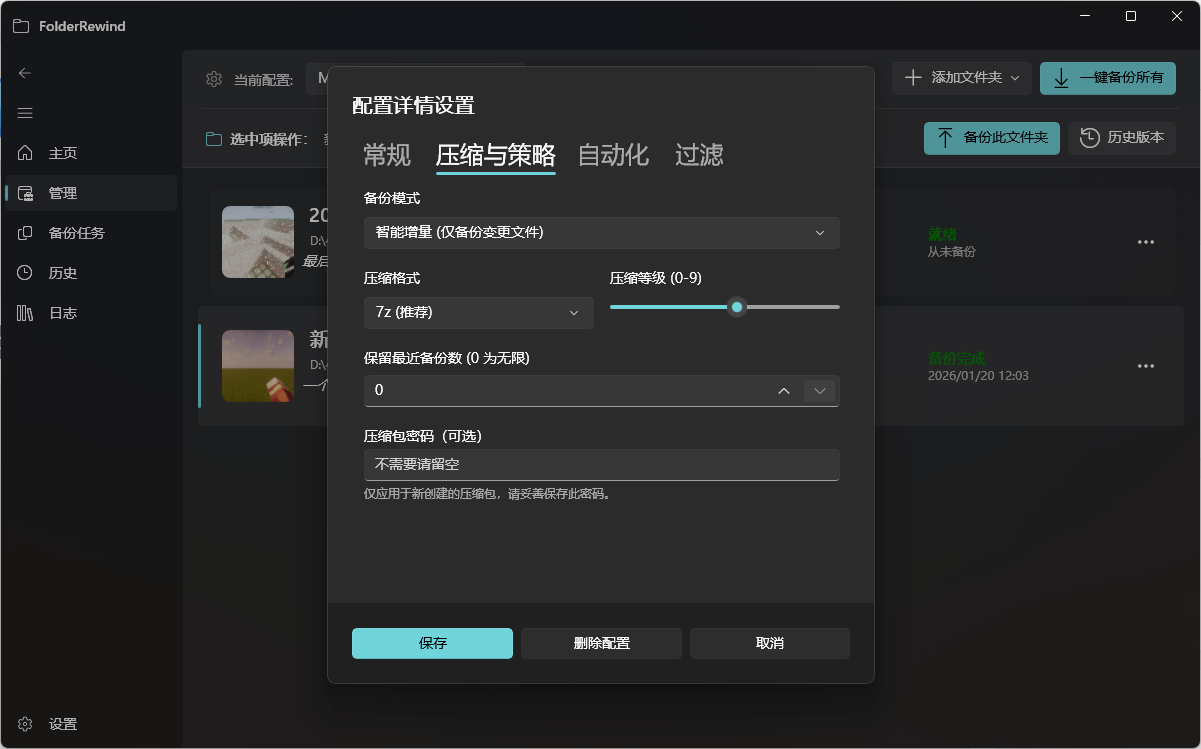This screenshot has width=1201, height=749.
Task: Open the 主页 page from the sidebar
Action: coord(62,152)
